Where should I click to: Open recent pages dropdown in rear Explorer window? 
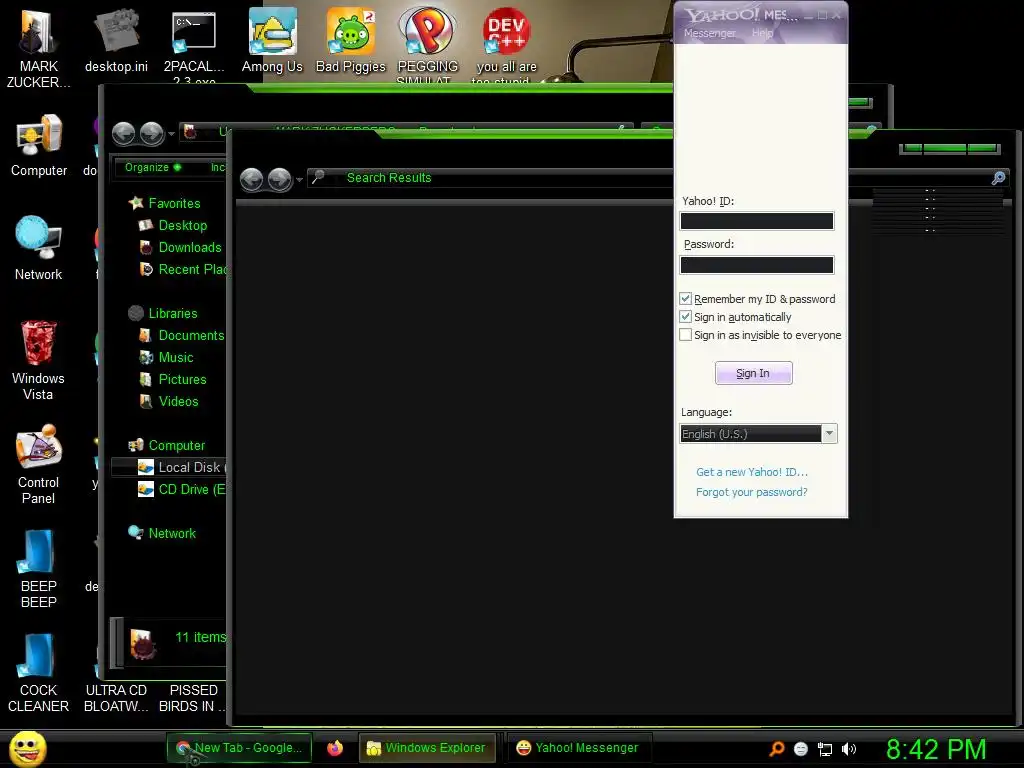[171, 134]
